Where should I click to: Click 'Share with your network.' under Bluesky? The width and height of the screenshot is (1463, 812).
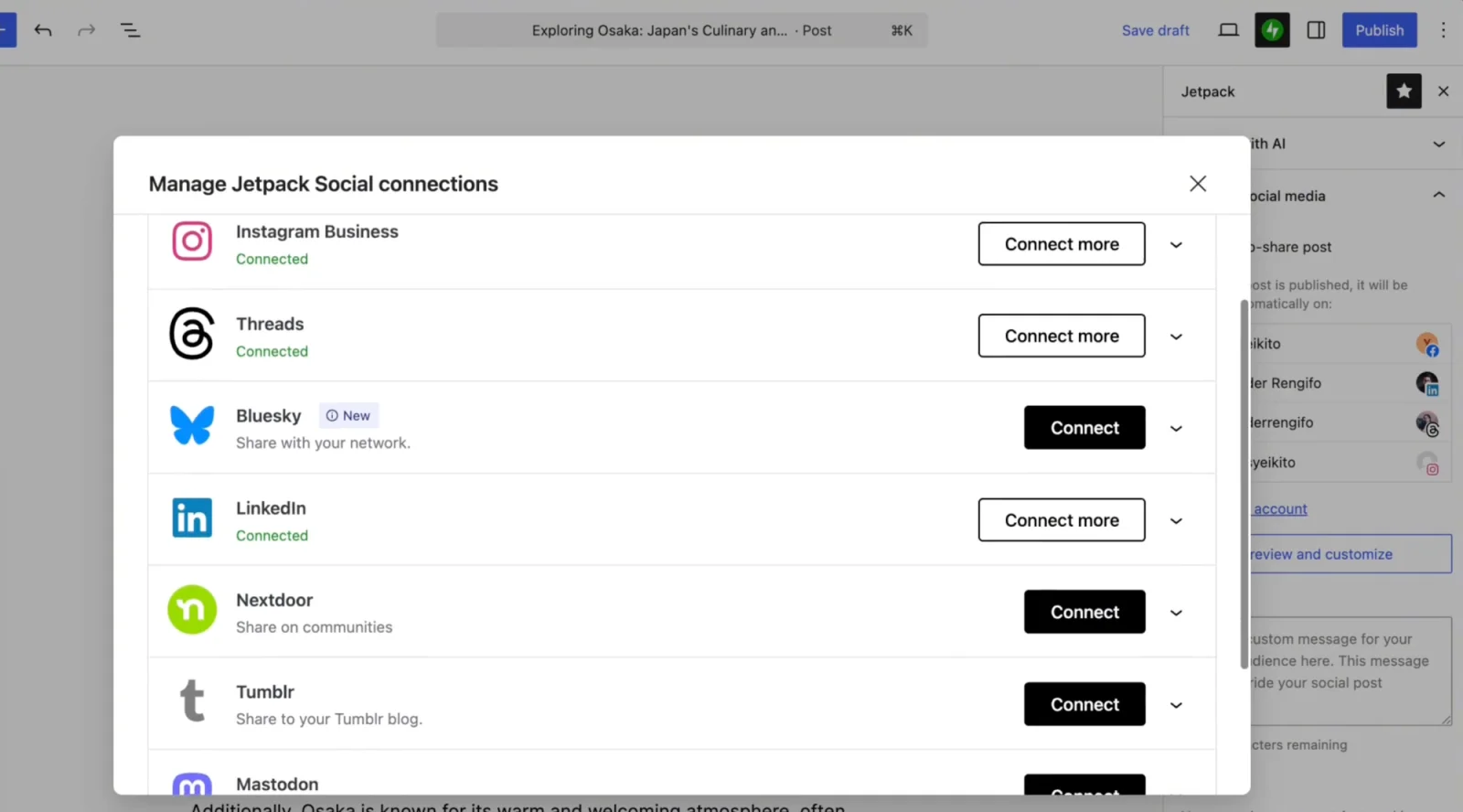(x=323, y=443)
